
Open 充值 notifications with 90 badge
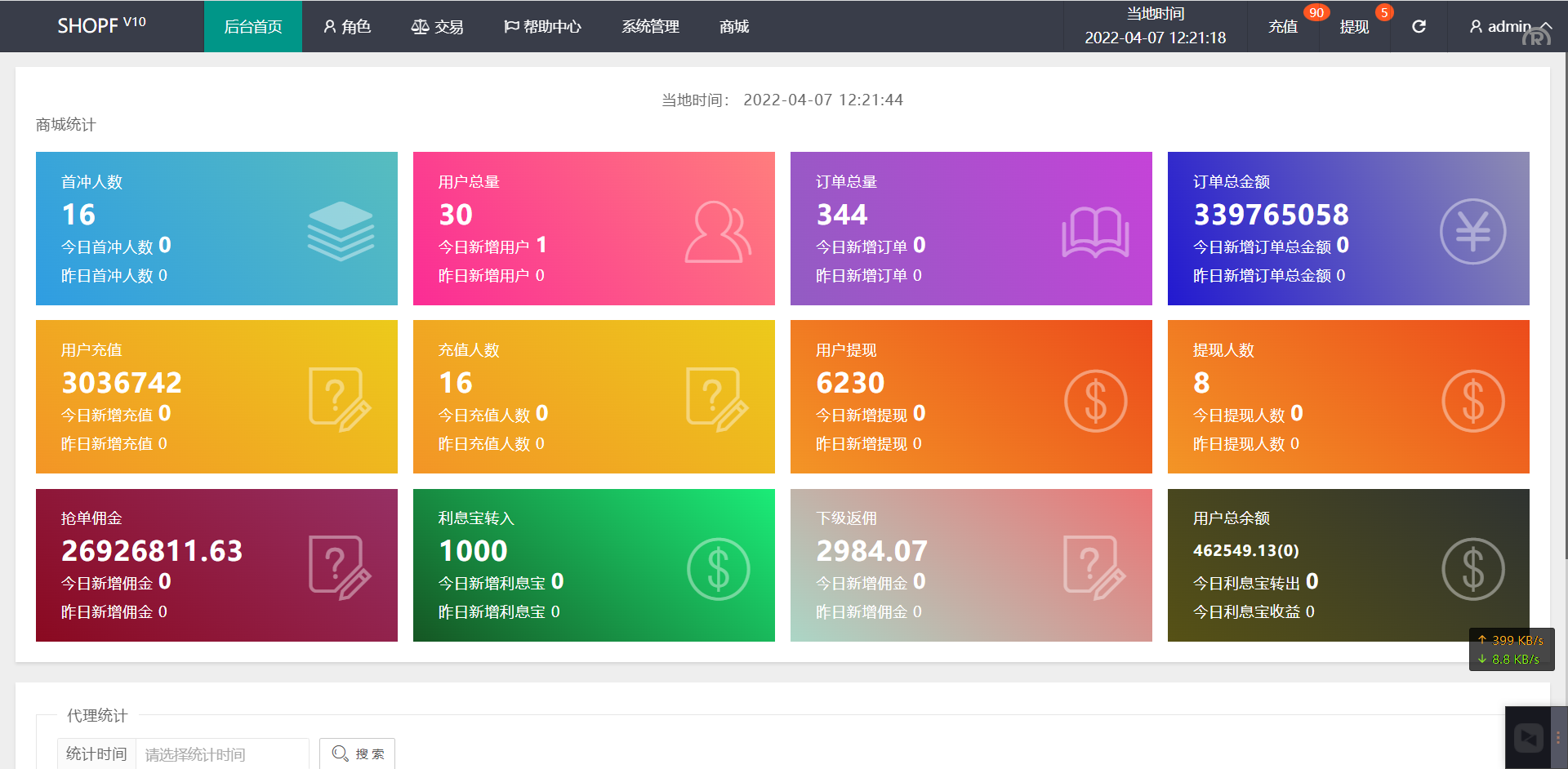tap(1283, 26)
